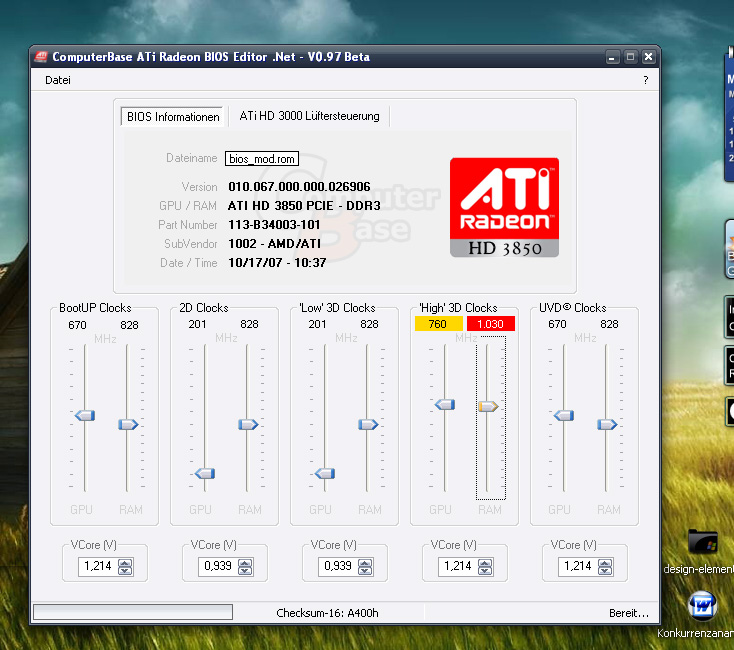
Task: Grab the 2D Clocks RAM slider handle
Action: click(x=248, y=424)
